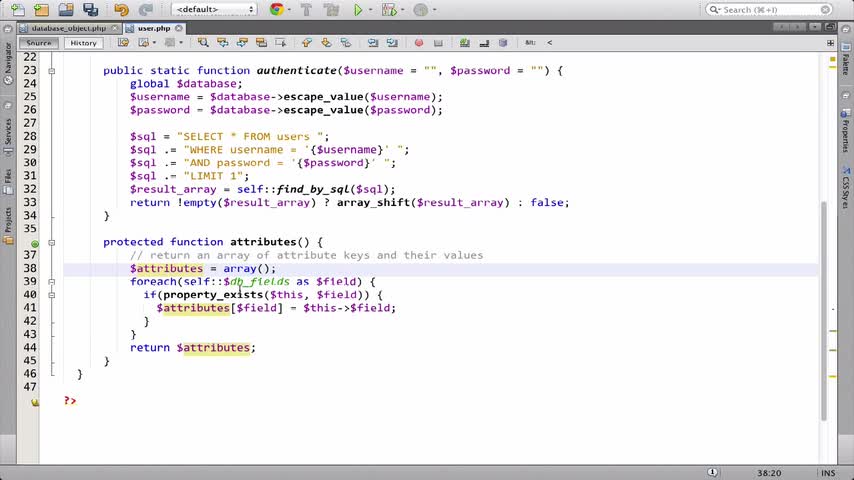
Task: Click the green override marker at line 36
Action: [x=35, y=244]
